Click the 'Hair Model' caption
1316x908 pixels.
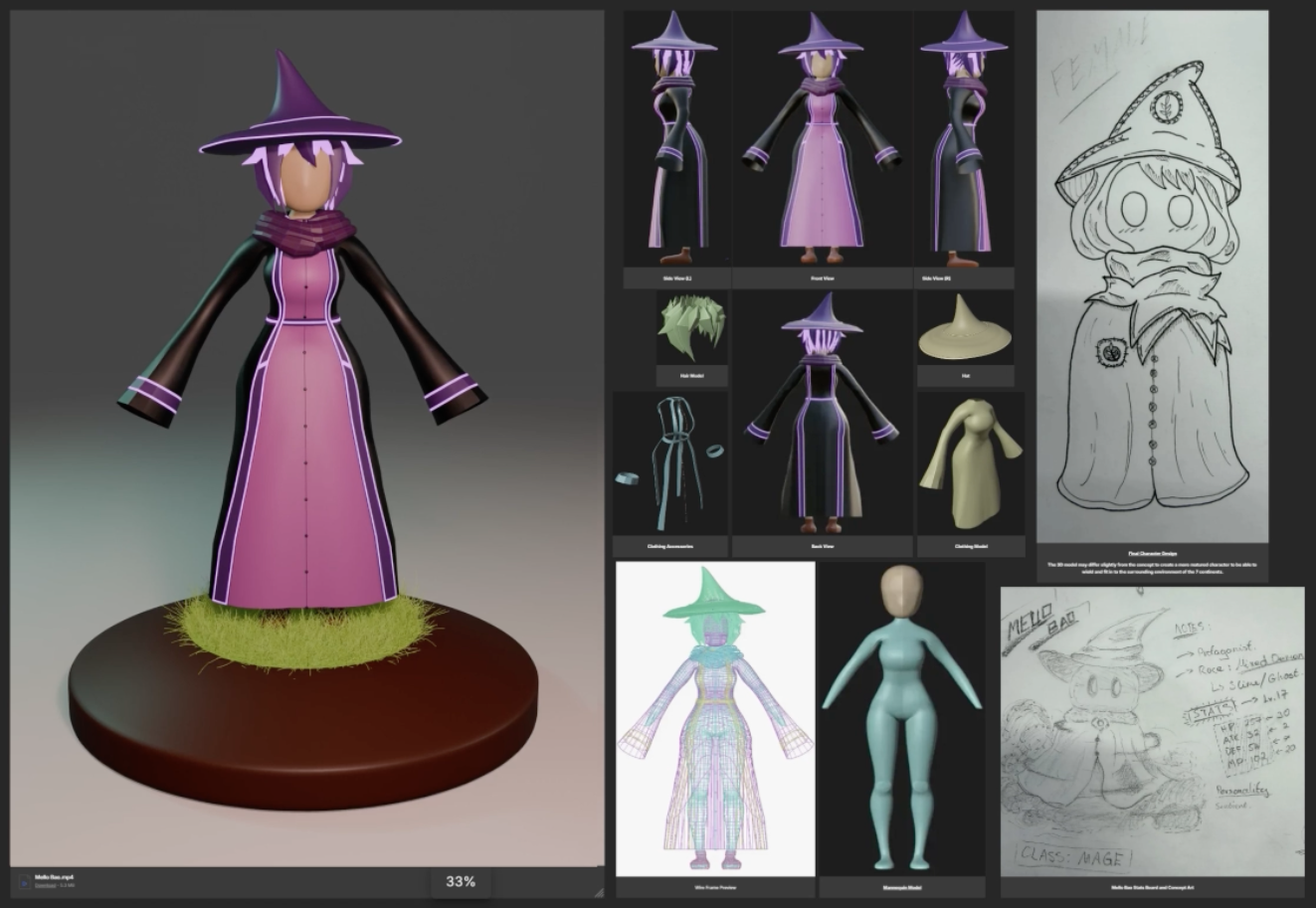pyautogui.click(x=692, y=376)
